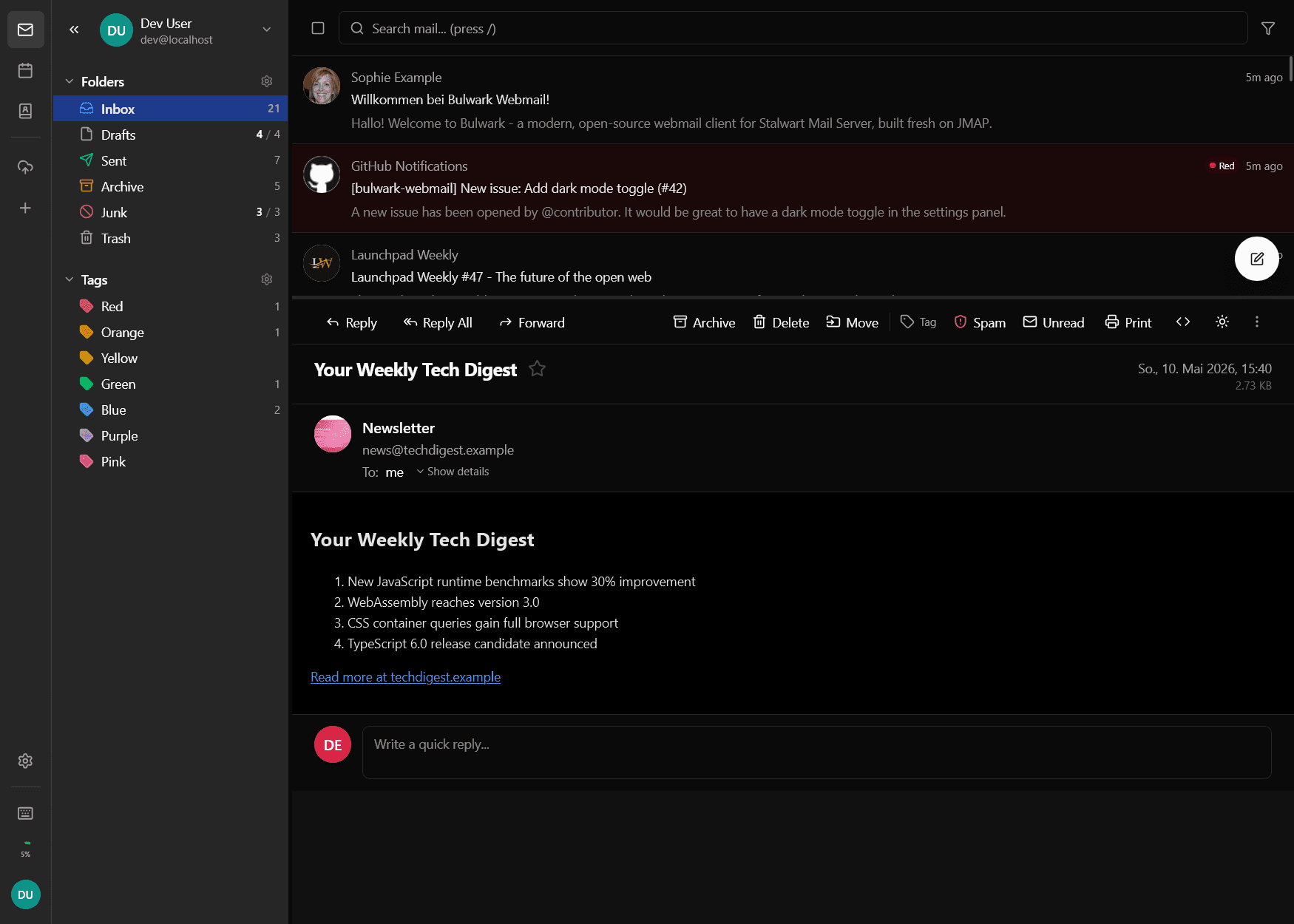Click Reply All button
The image size is (1294, 924).
point(438,322)
